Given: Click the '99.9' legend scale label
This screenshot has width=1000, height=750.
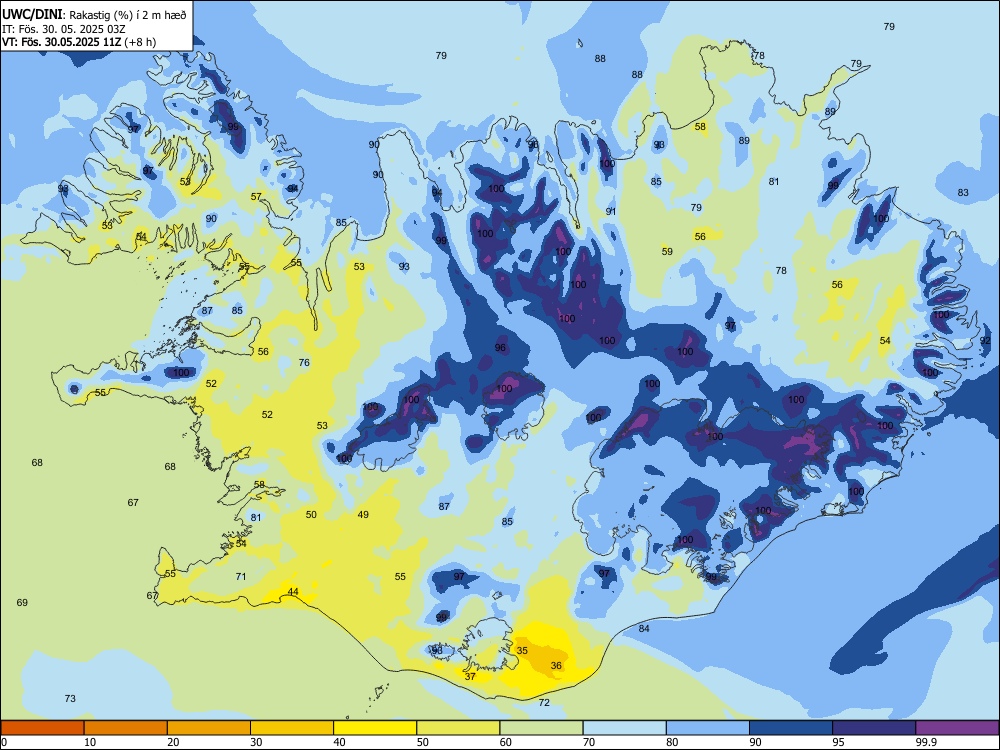Looking at the screenshot, I should pos(925,742).
